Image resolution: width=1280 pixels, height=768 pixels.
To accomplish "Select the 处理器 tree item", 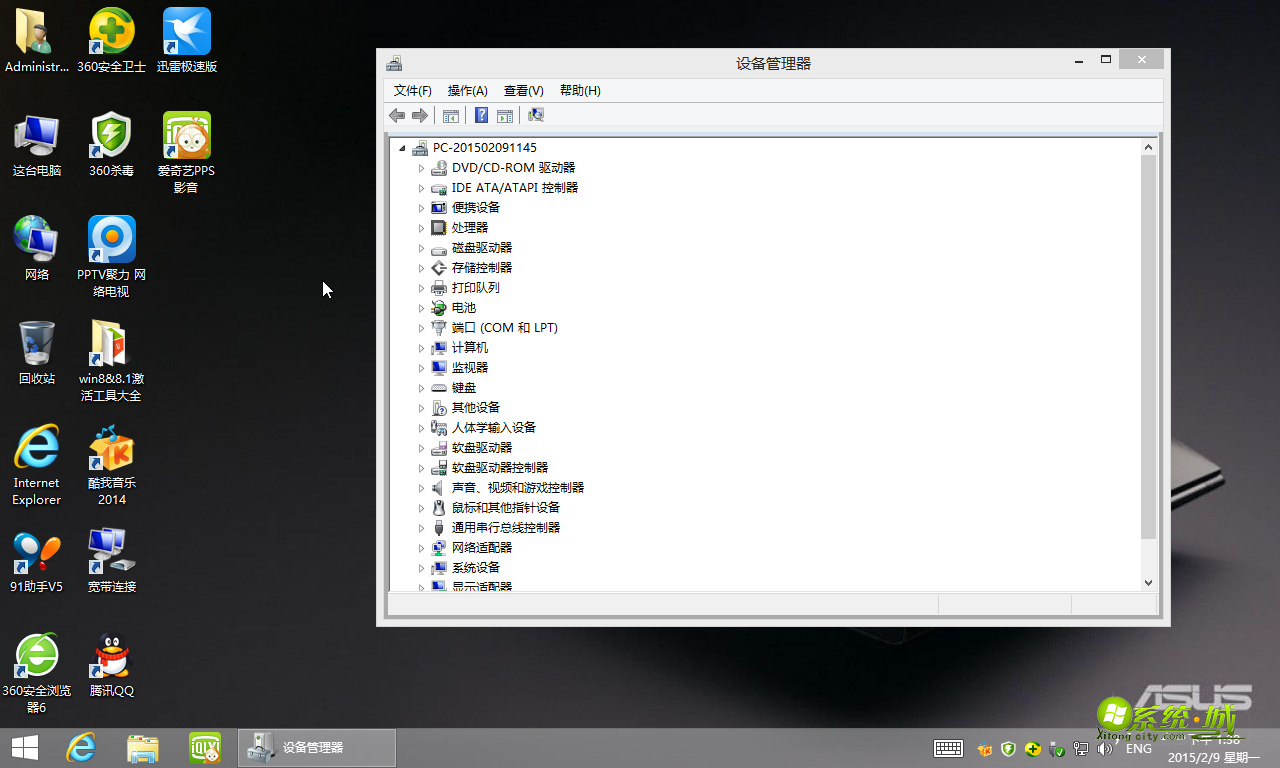I will point(469,227).
